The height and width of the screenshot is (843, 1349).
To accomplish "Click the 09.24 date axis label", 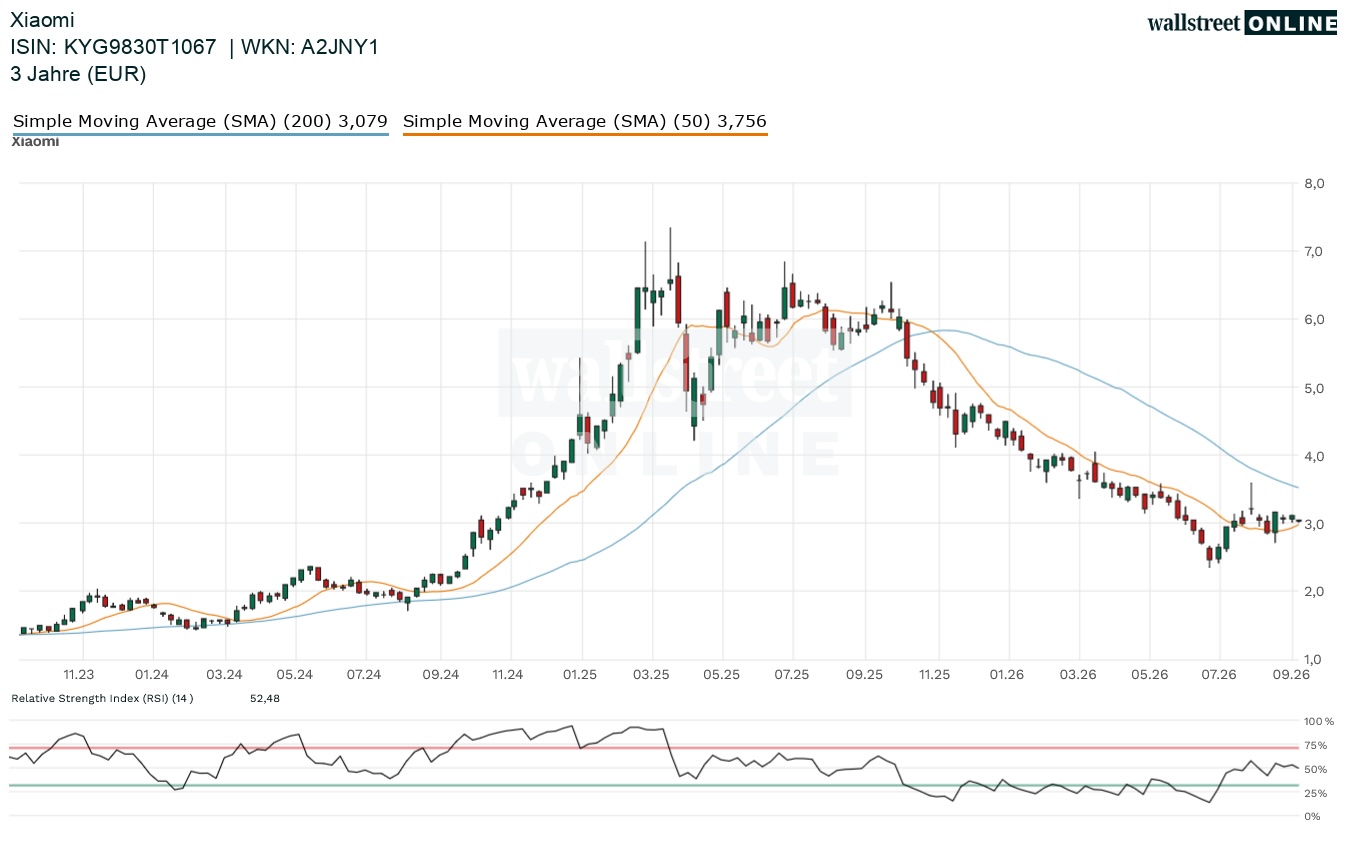I will [x=441, y=675].
